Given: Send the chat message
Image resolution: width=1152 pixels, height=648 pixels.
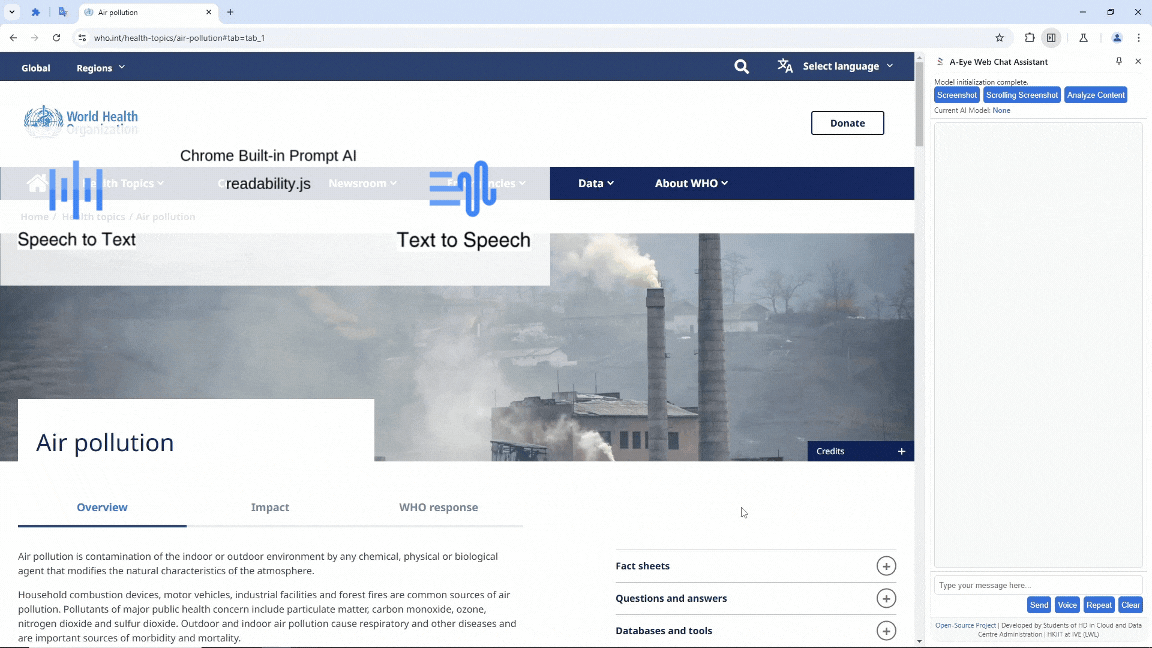Looking at the screenshot, I should (x=1039, y=605).
